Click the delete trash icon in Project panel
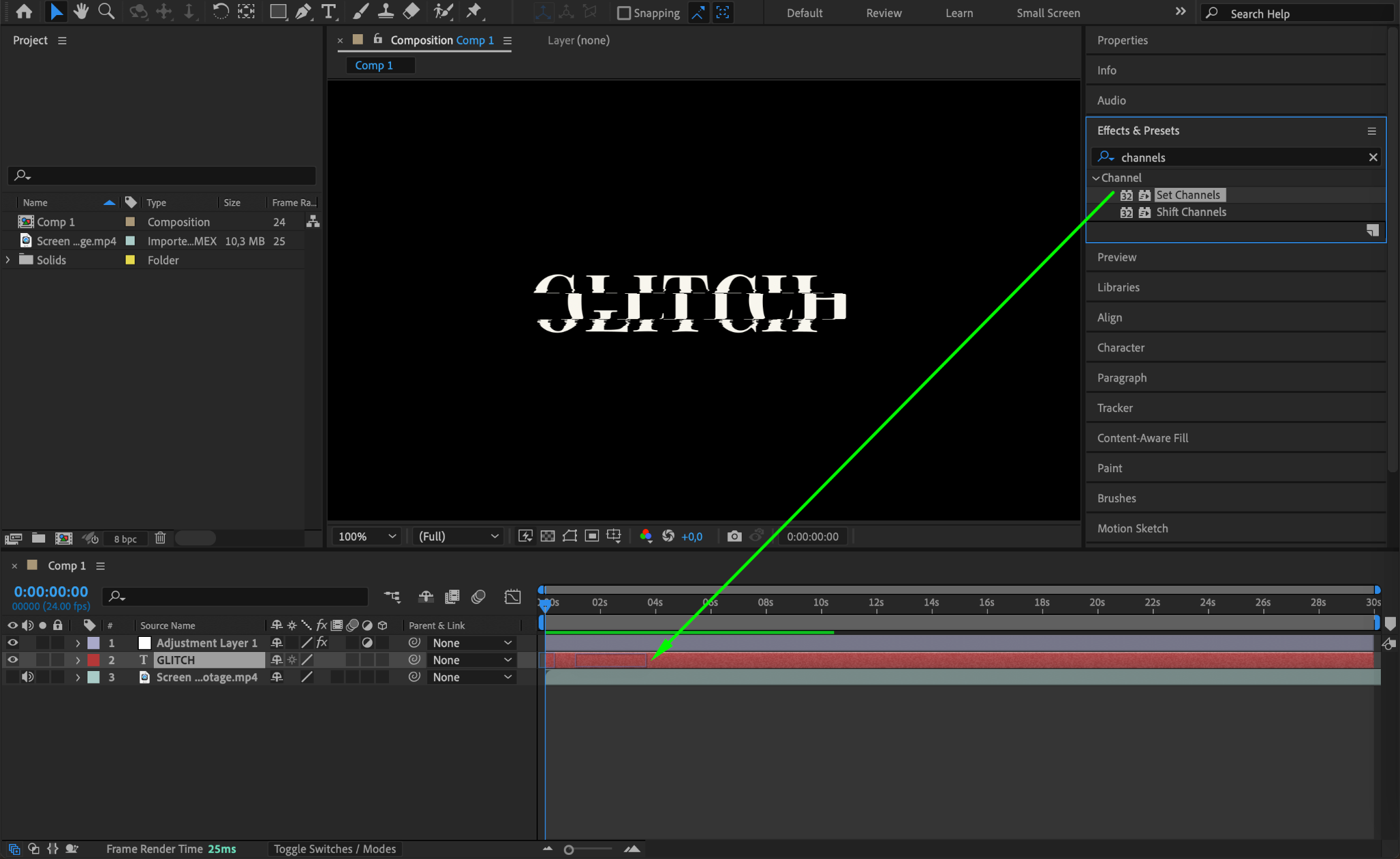The width and height of the screenshot is (1400, 859). 160,538
